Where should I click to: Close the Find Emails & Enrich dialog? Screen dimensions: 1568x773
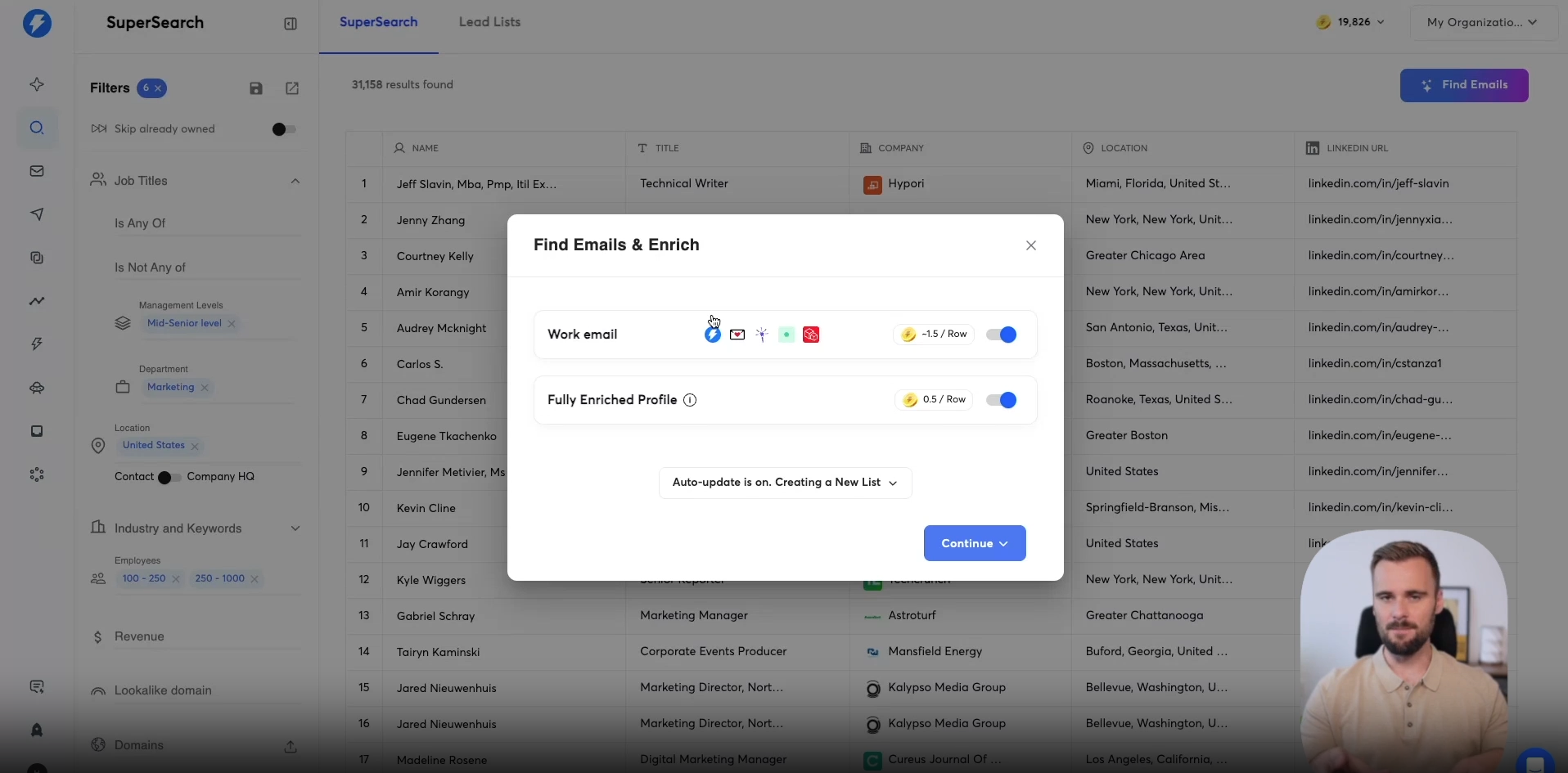pos(1031,245)
